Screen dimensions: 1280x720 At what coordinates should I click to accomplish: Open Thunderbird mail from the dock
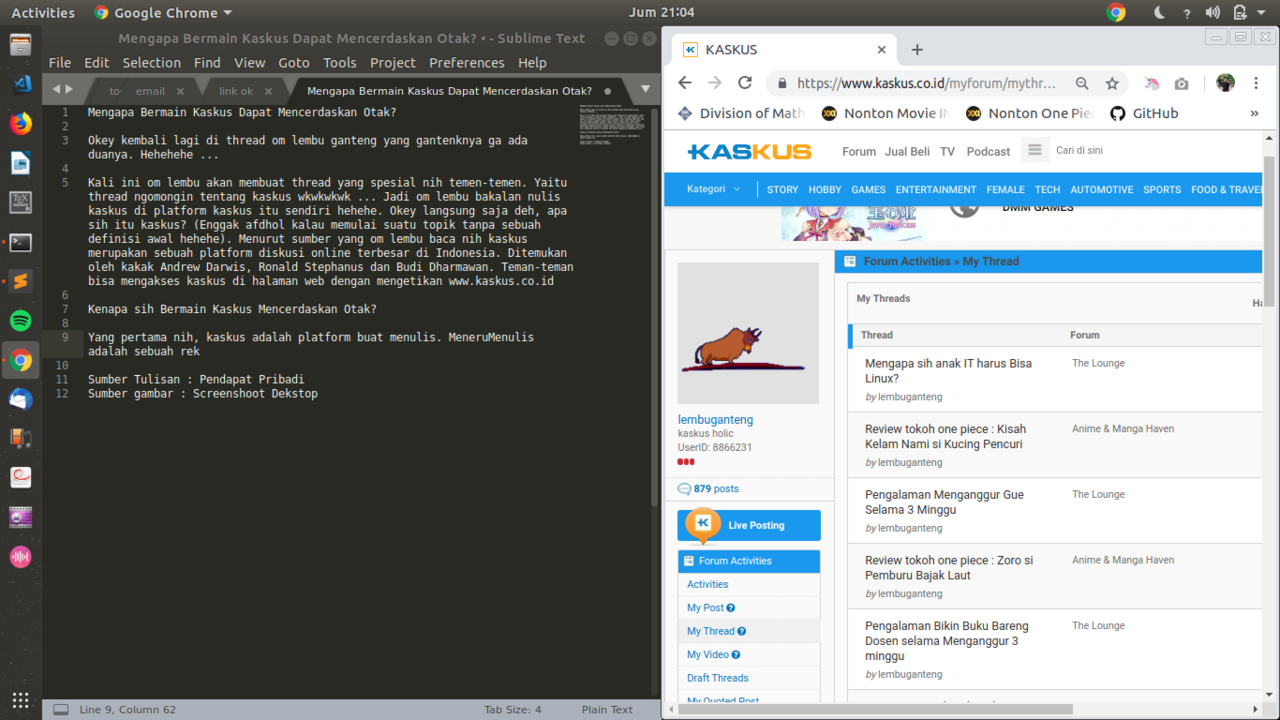coord(21,400)
